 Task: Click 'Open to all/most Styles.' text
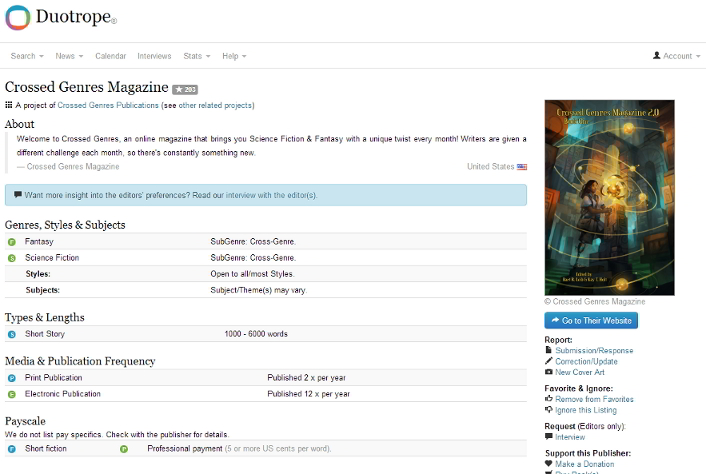click(x=252, y=274)
